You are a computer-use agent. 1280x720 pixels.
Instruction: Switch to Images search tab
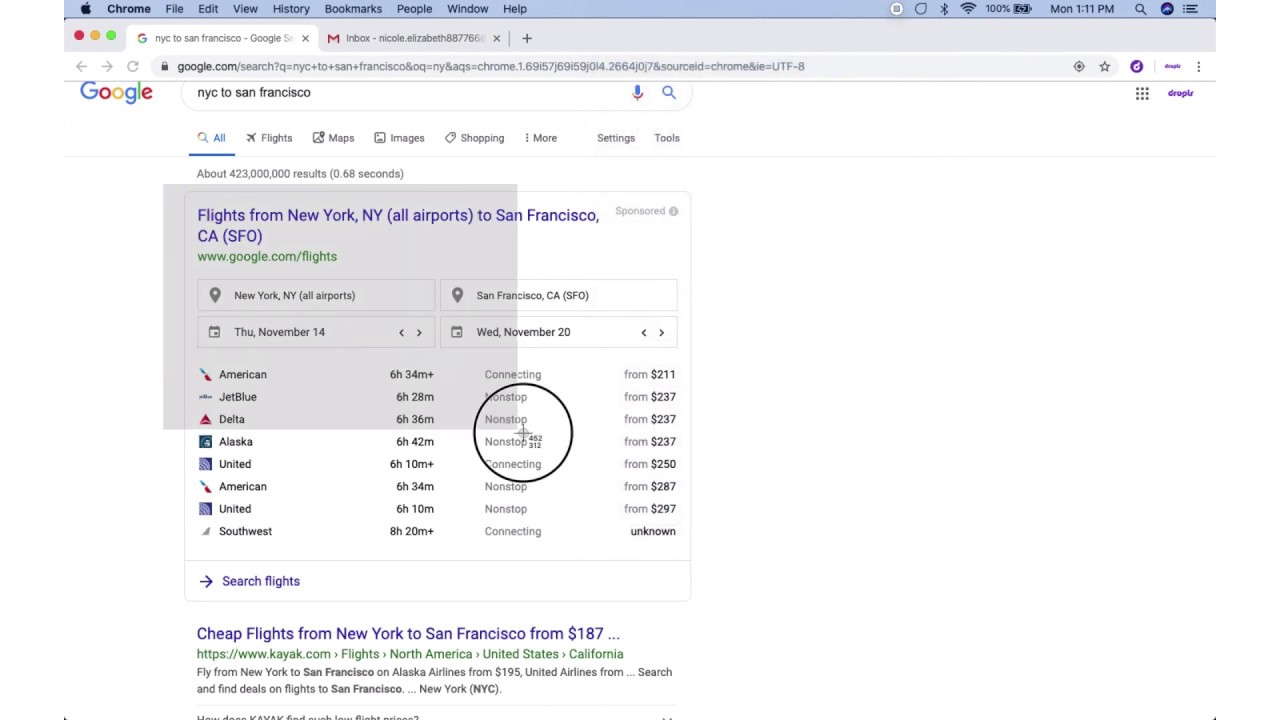coord(400,138)
